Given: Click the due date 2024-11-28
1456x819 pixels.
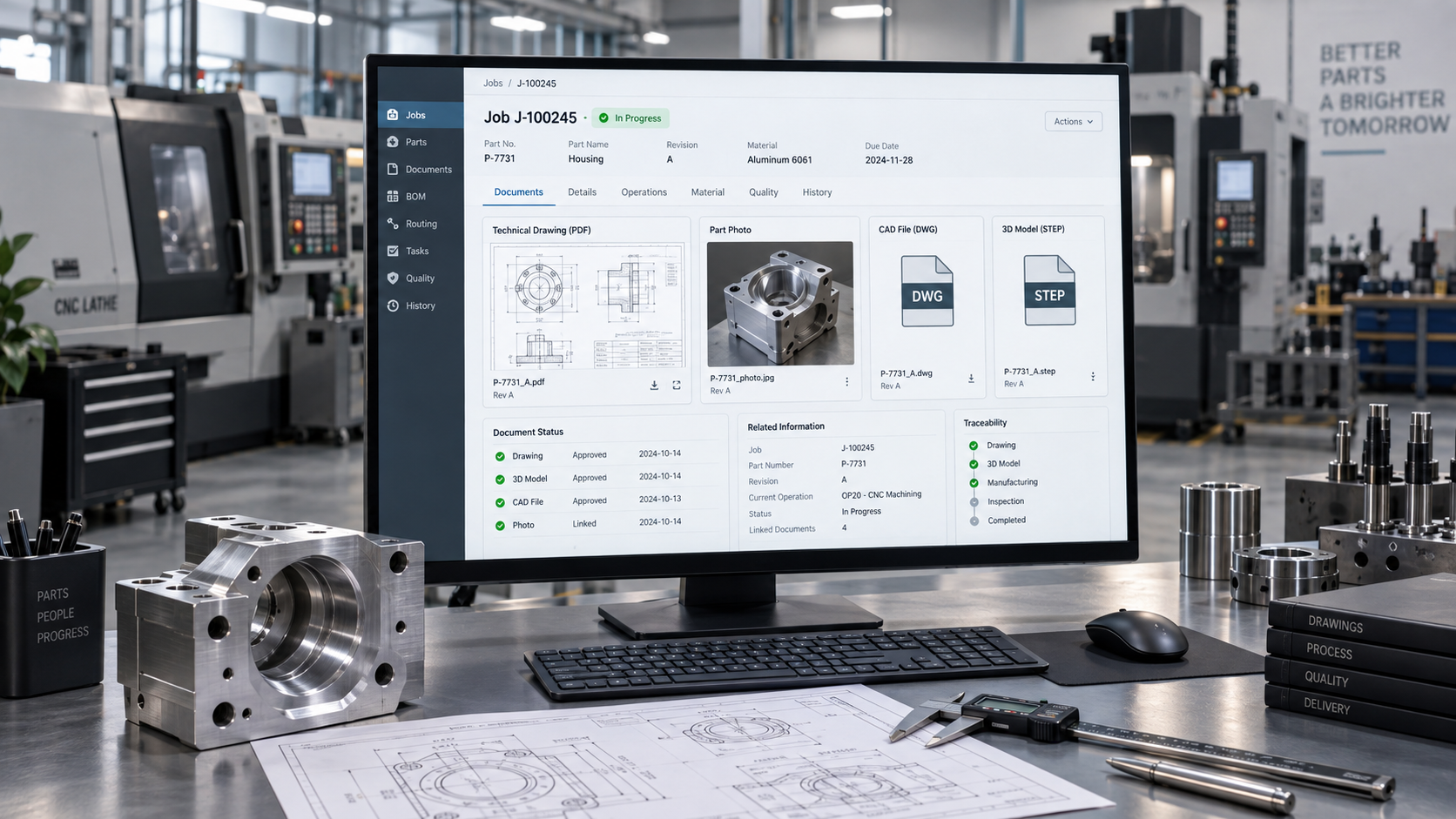Looking at the screenshot, I should coord(889,160).
